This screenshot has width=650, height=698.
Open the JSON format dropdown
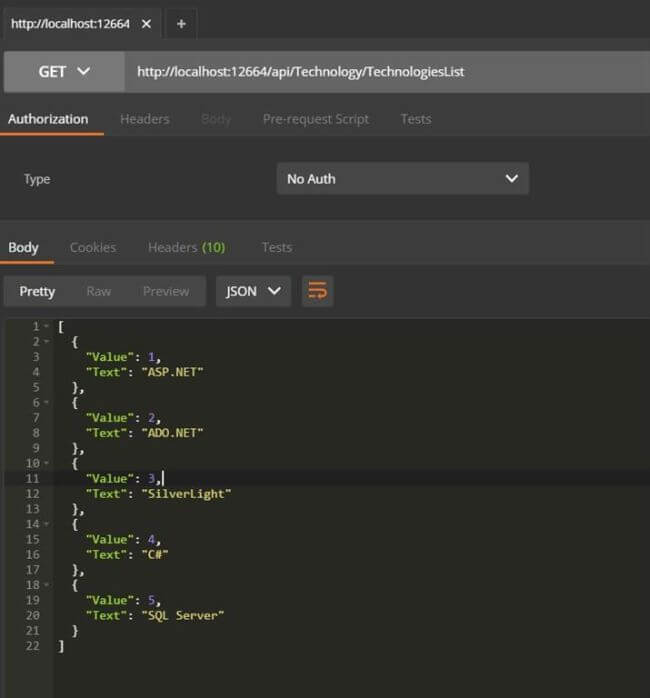pyautogui.click(x=253, y=291)
